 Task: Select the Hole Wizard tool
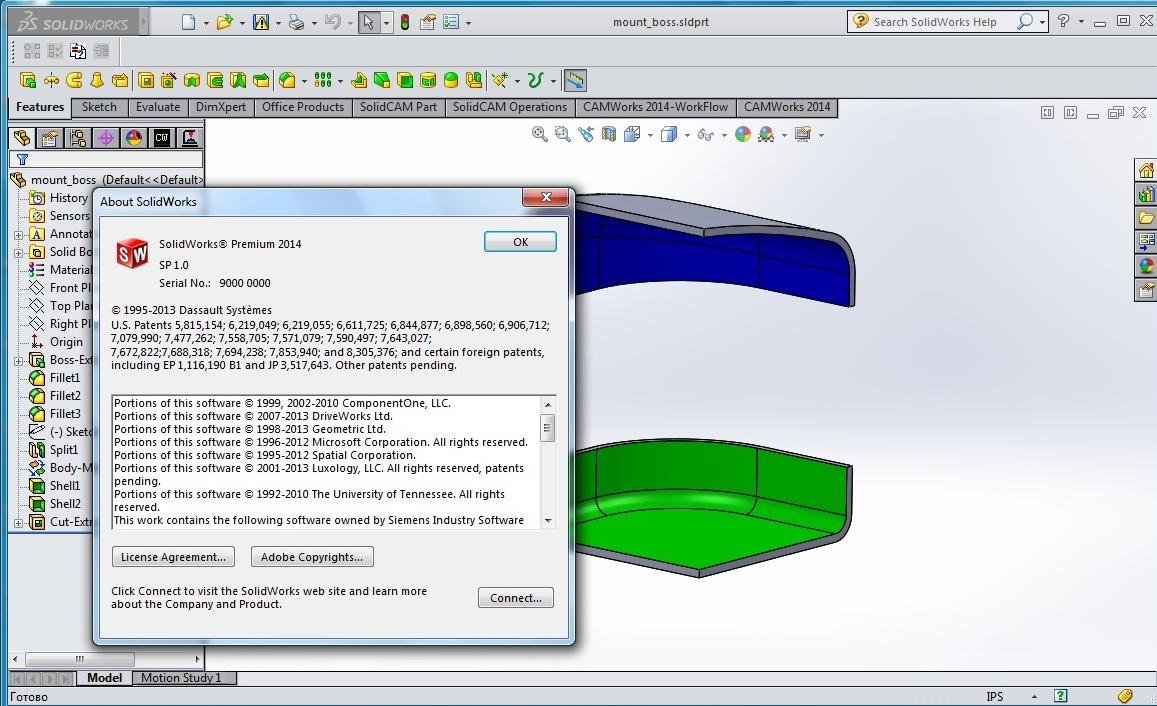168,80
